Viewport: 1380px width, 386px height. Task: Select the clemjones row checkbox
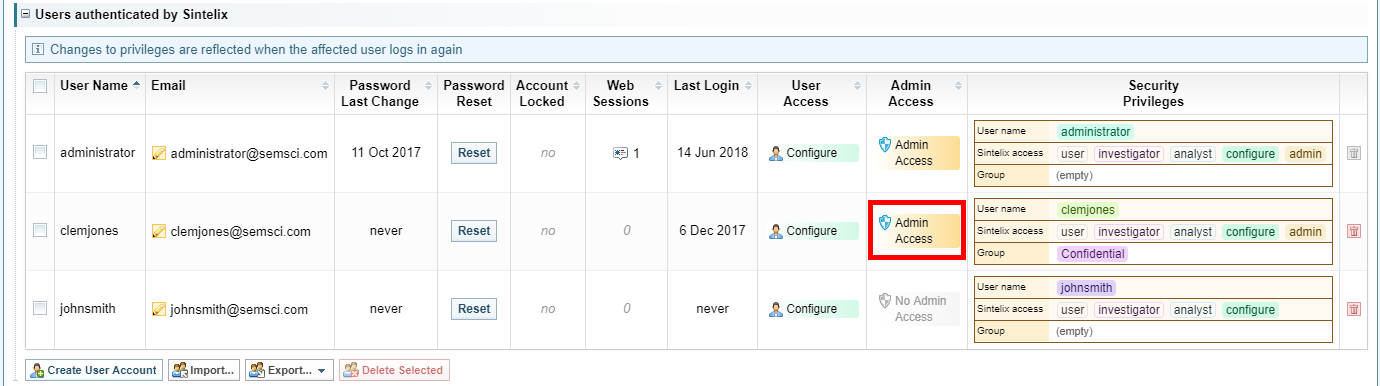[40, 230]
